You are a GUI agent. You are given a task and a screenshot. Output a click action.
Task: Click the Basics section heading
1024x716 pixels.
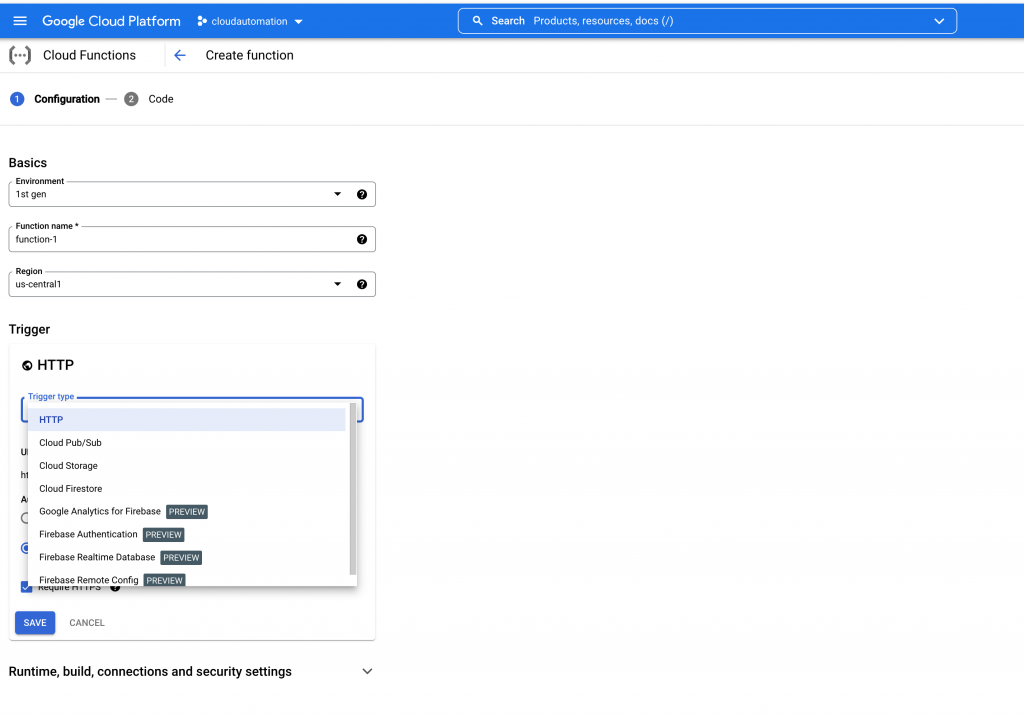28,163
